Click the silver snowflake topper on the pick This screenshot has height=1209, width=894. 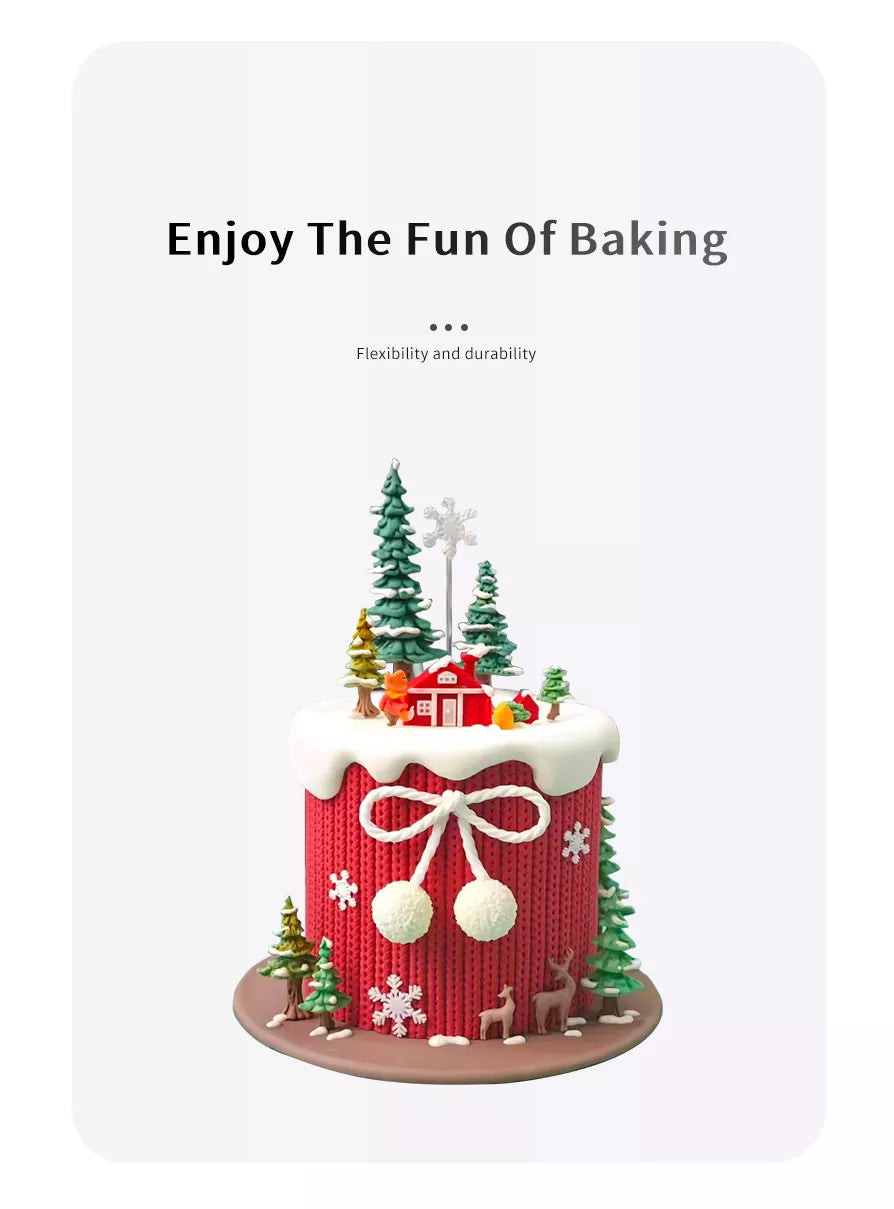pyautogui.click(x=449, y=527)
